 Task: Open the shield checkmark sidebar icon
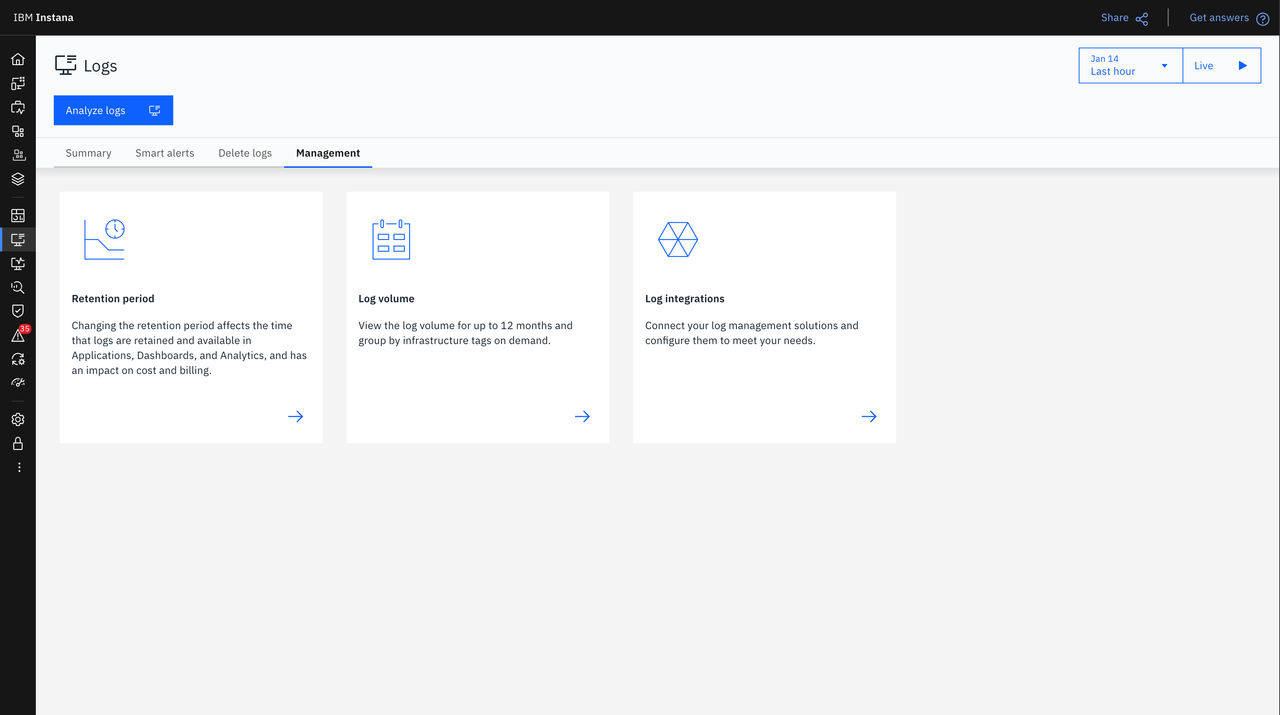[x=18, y=311]
